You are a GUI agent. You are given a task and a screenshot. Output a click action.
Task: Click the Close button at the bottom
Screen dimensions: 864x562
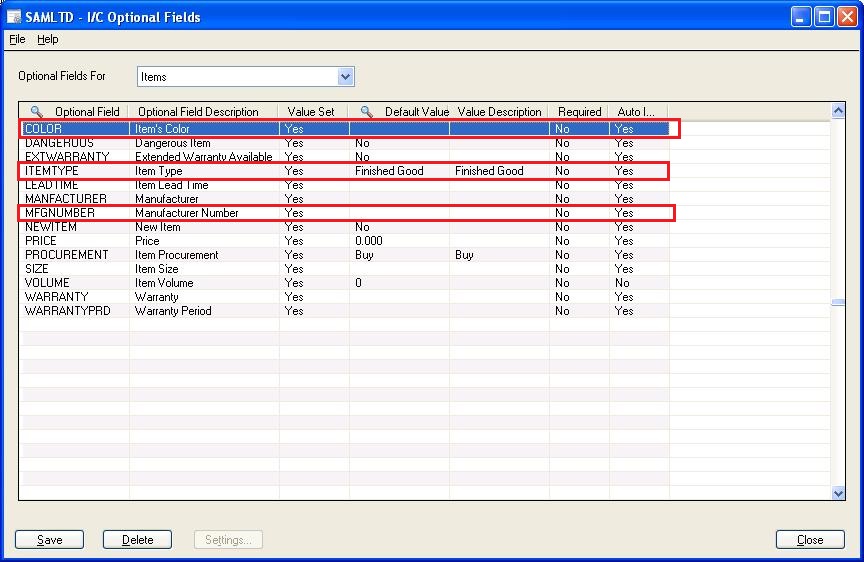810,539
